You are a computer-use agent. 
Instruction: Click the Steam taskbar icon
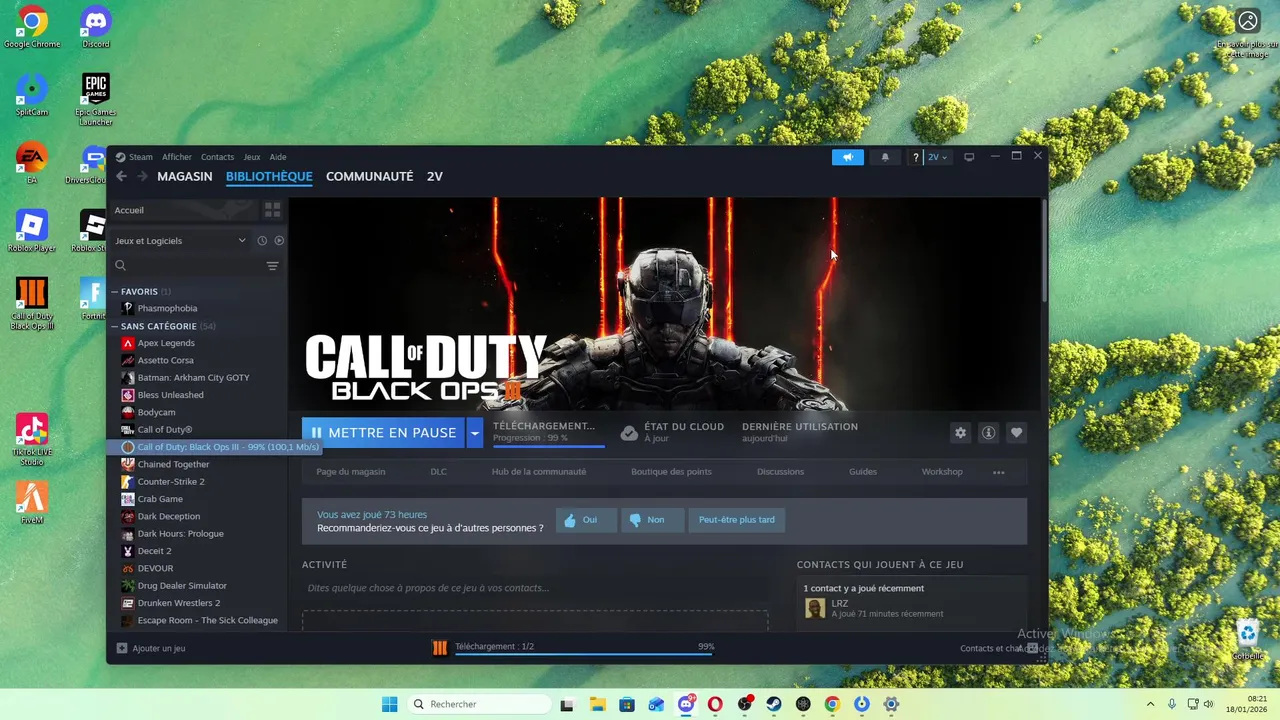pos(774,704)
